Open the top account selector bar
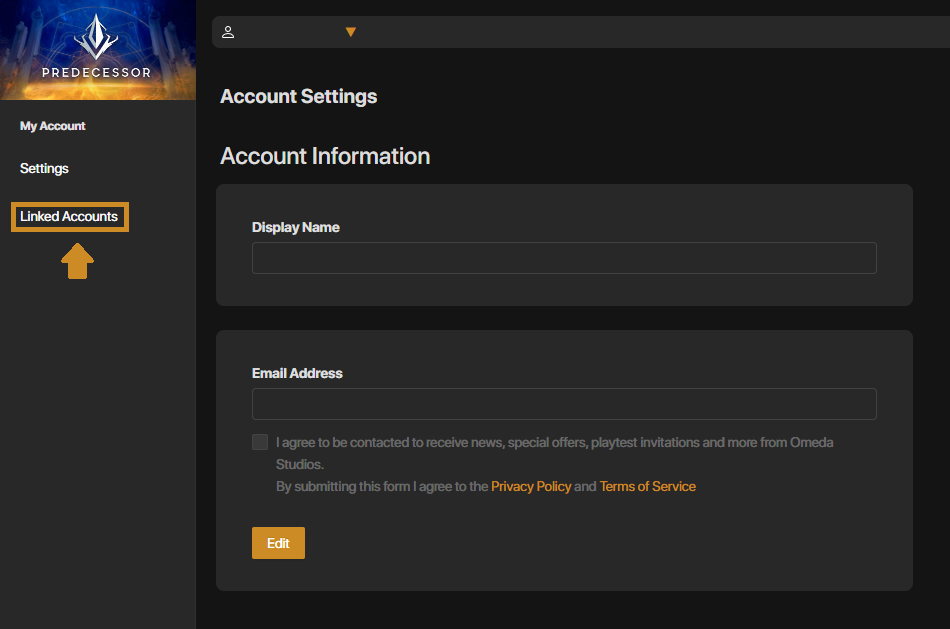Viewport: 950px width, 629px height. click(x=580, y=32)
